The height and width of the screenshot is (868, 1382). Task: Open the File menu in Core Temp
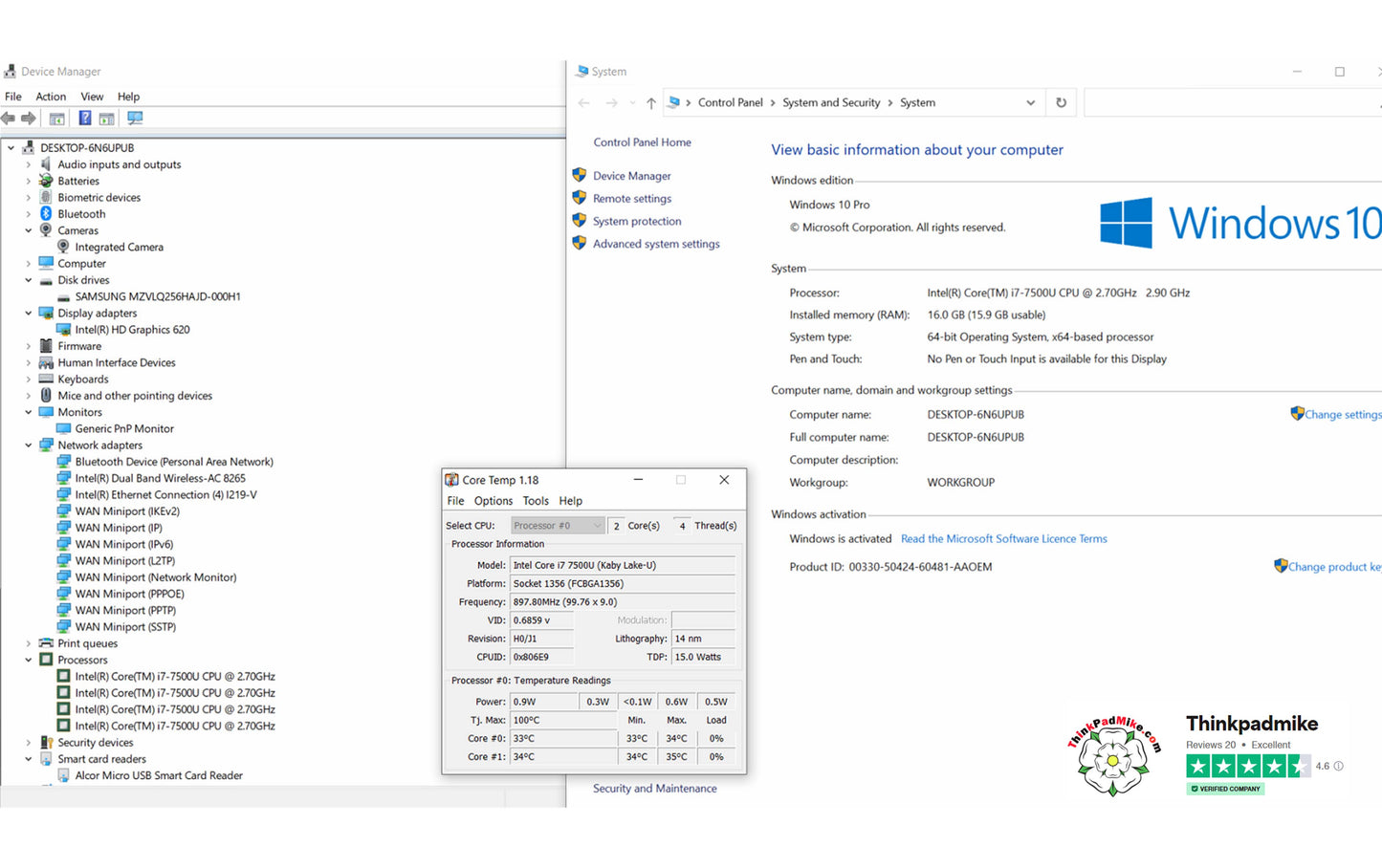coord(456,501)
